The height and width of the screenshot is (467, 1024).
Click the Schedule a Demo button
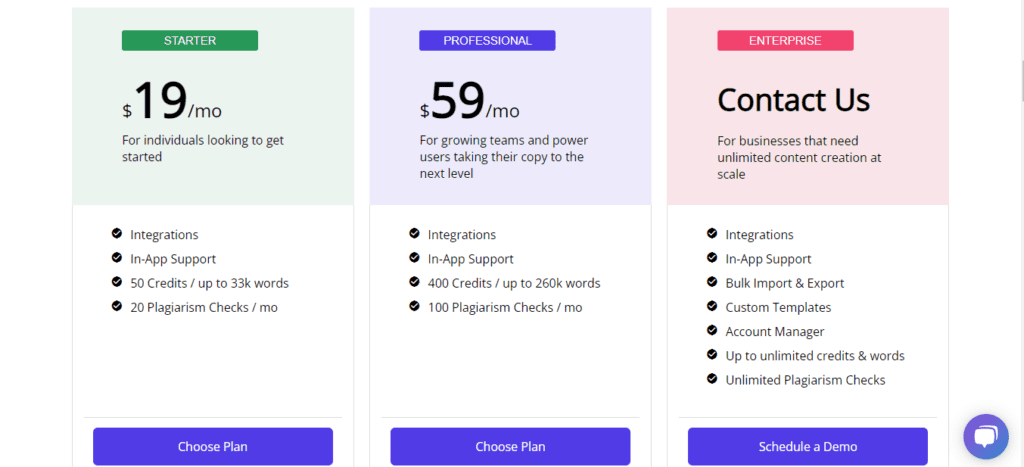pos(808,447)
